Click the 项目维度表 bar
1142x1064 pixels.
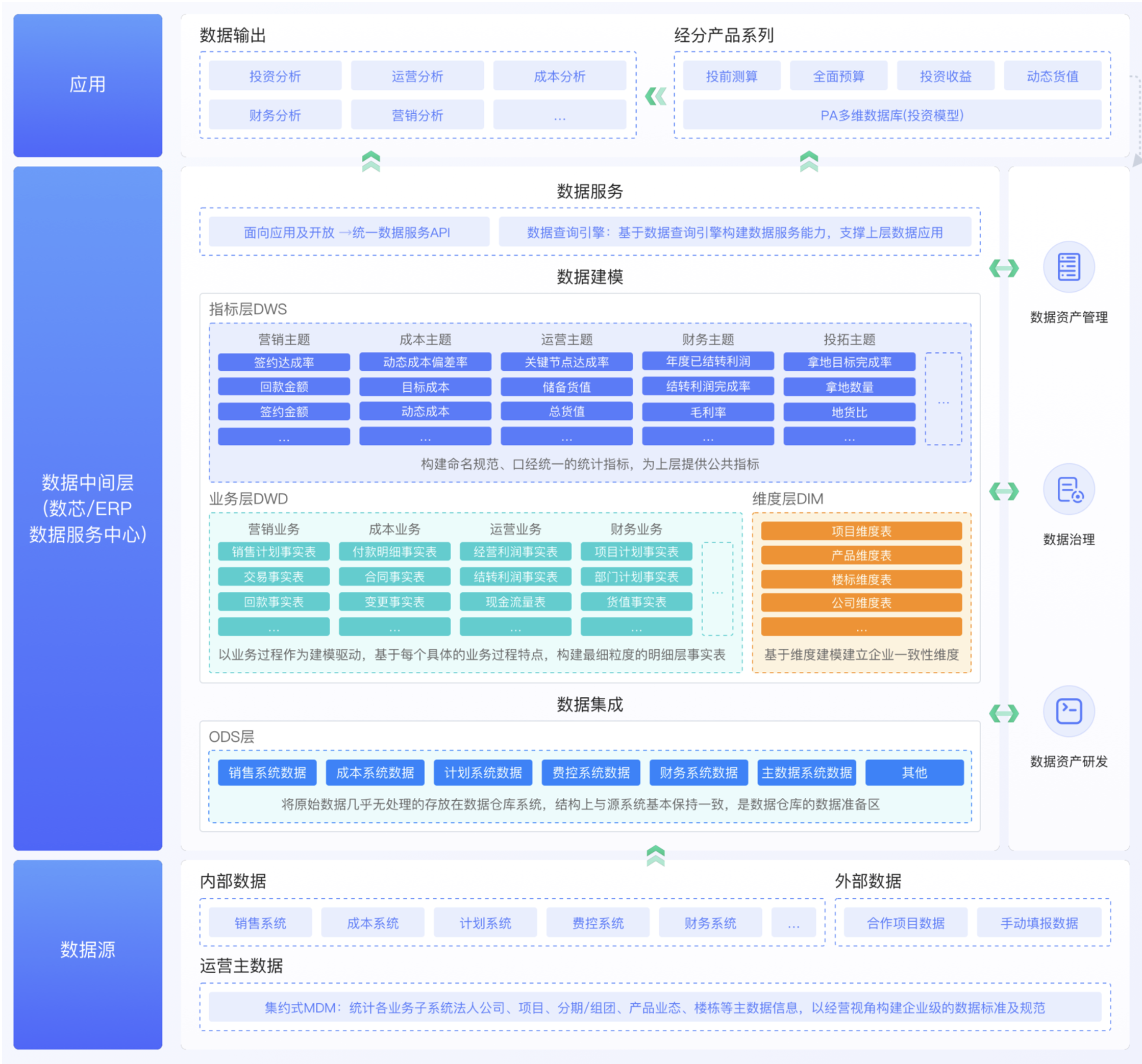click(x=862, y=531)
